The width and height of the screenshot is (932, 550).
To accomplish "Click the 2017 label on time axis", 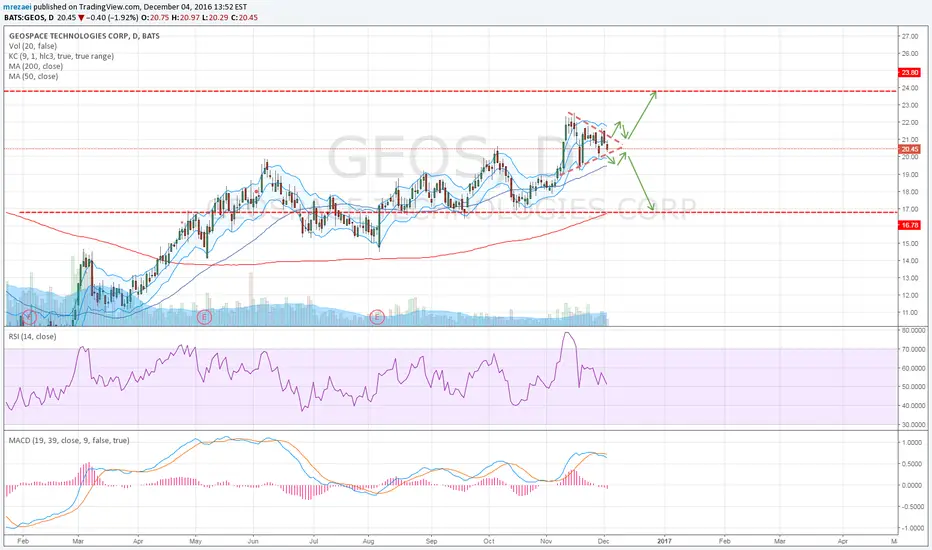I will [664, 542].
